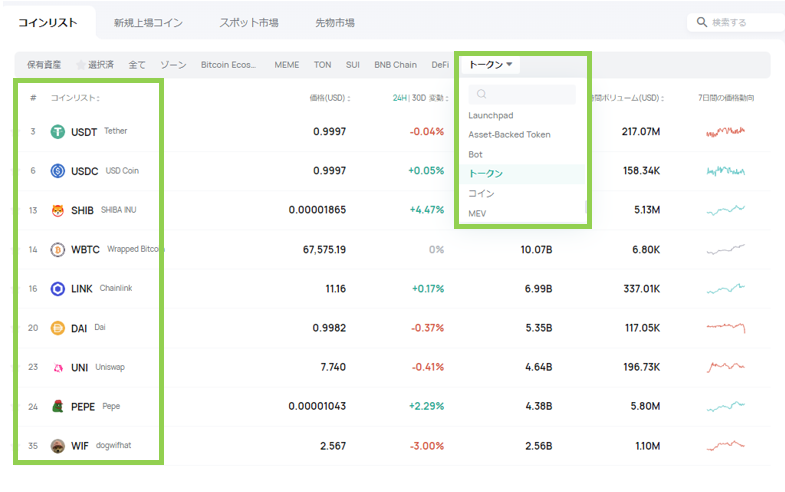Screen dimensions: 785x492
Task: Select the SUI category filter
Action: (x=353, y=65)
